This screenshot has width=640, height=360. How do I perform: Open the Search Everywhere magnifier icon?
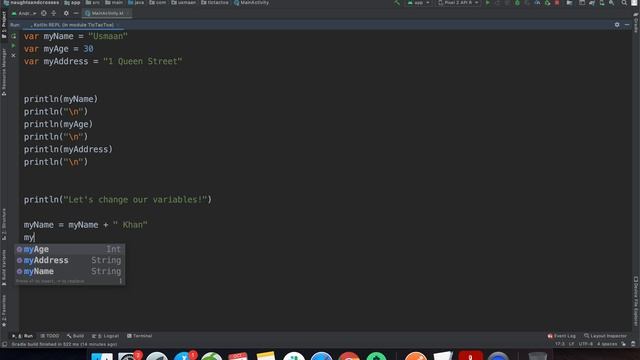624,3
